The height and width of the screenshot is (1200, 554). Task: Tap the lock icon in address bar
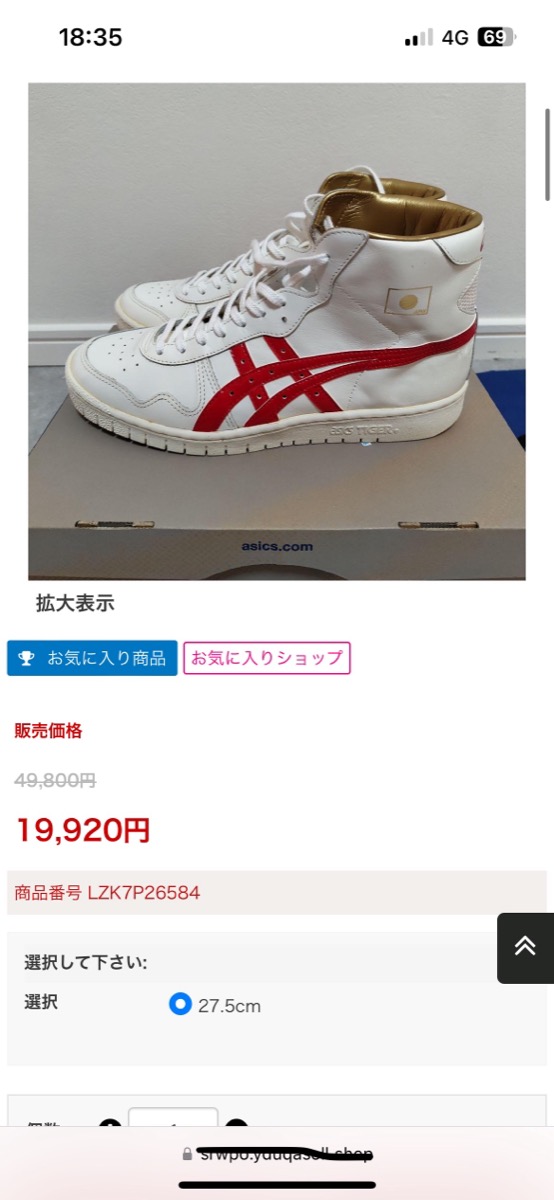click(186, 1155)
